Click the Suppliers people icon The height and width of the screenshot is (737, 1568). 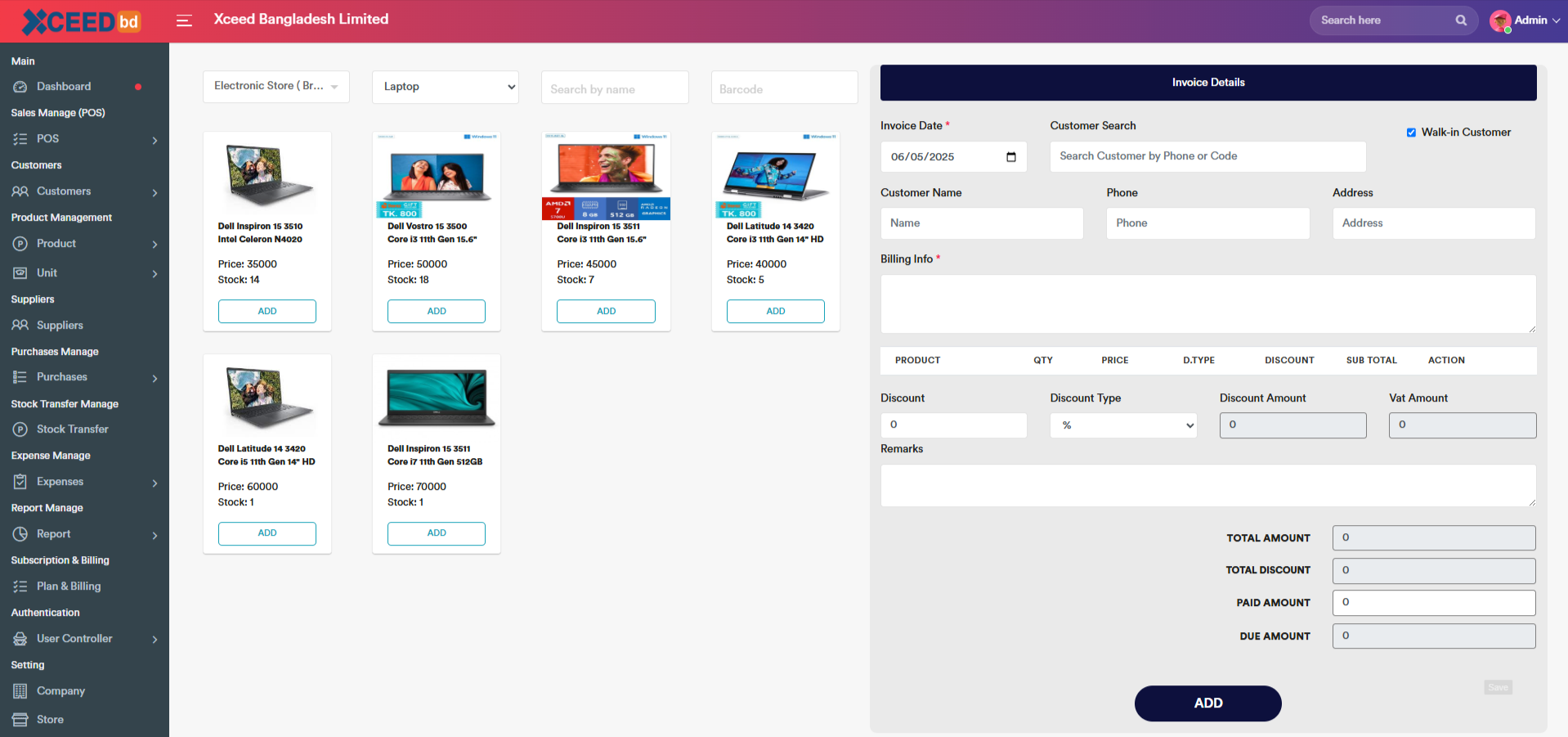click(20, 326)
